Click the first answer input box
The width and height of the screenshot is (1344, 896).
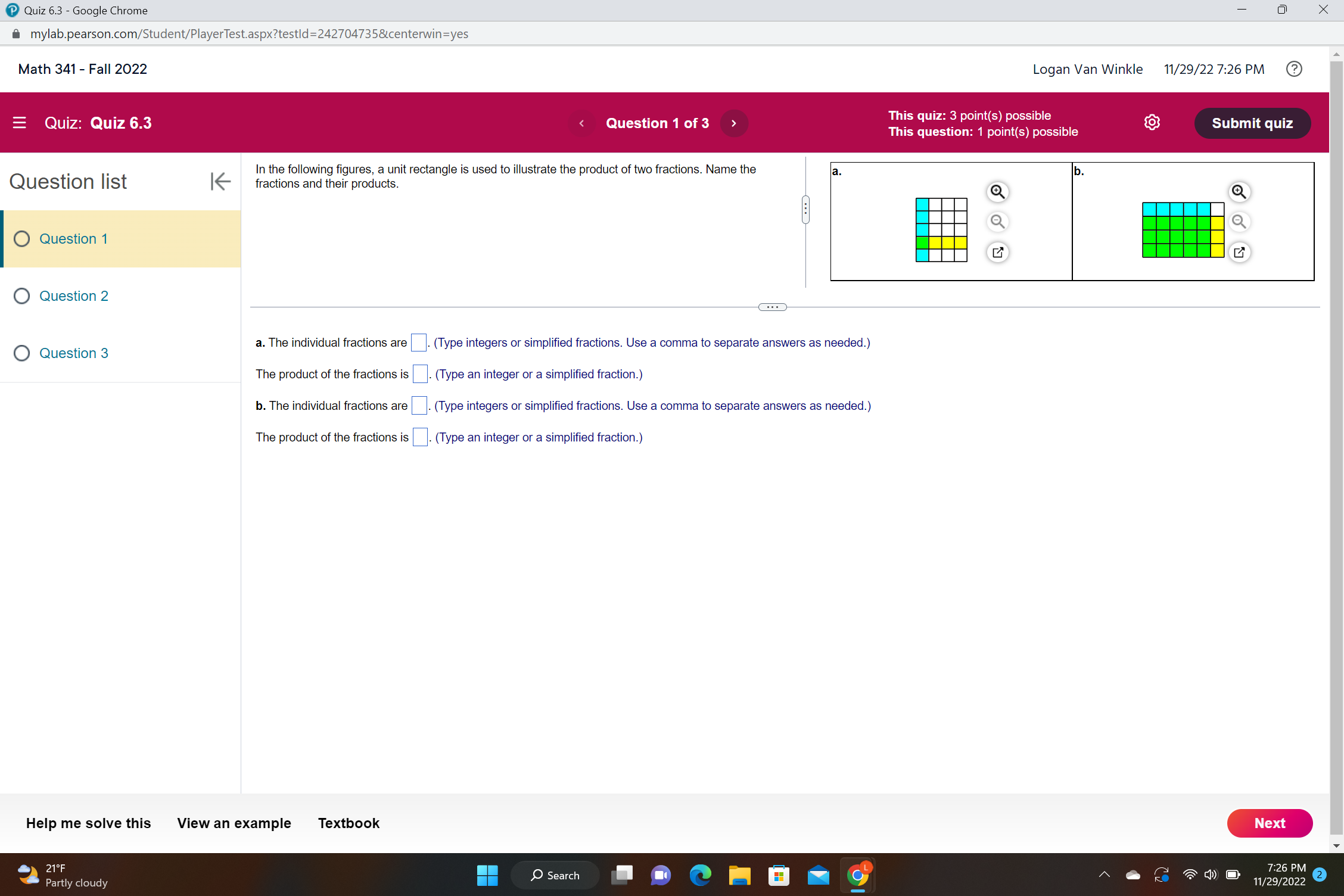[x=418, y=343]
